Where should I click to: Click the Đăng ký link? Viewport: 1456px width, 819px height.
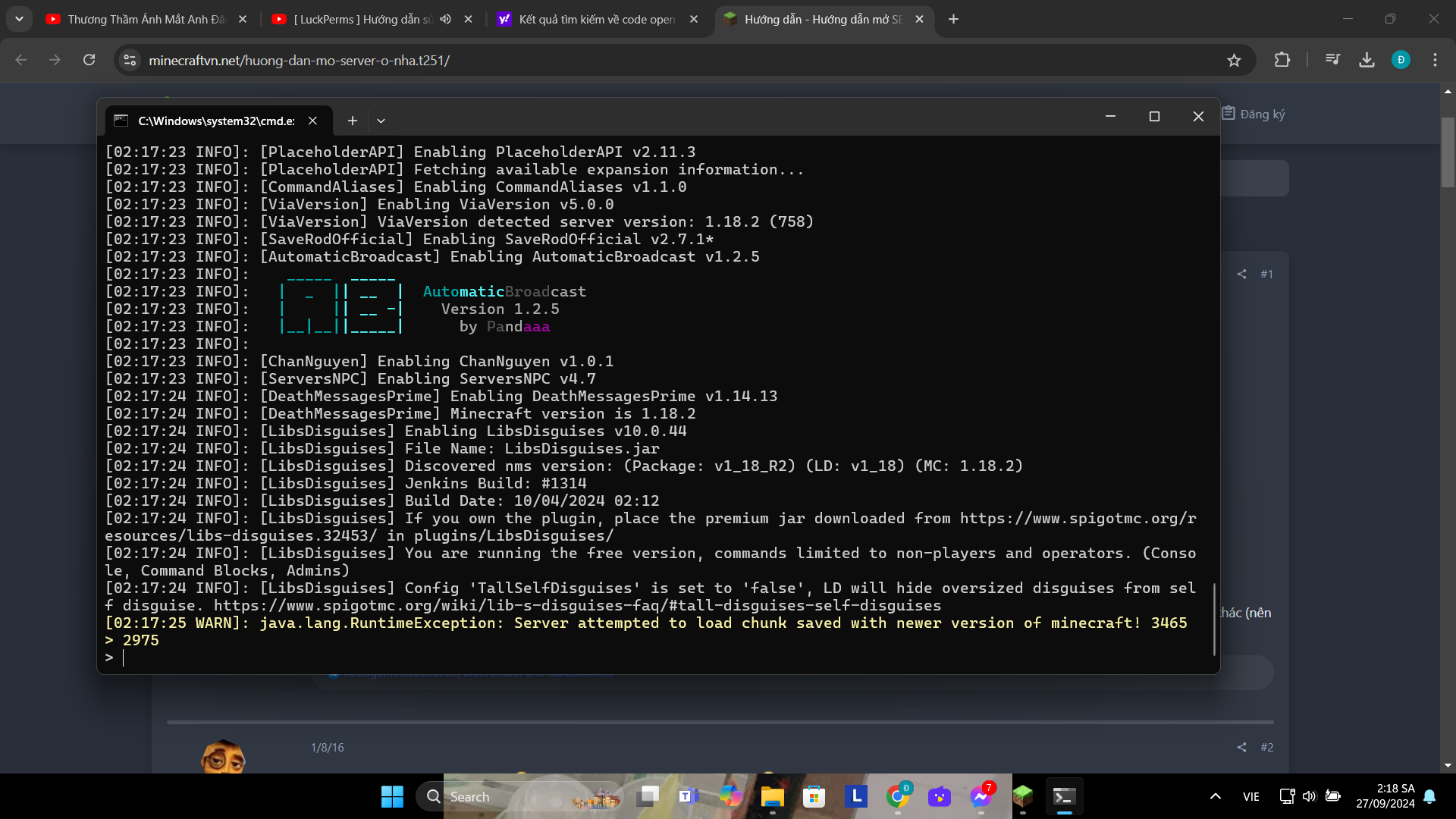tap(1262, 115)
